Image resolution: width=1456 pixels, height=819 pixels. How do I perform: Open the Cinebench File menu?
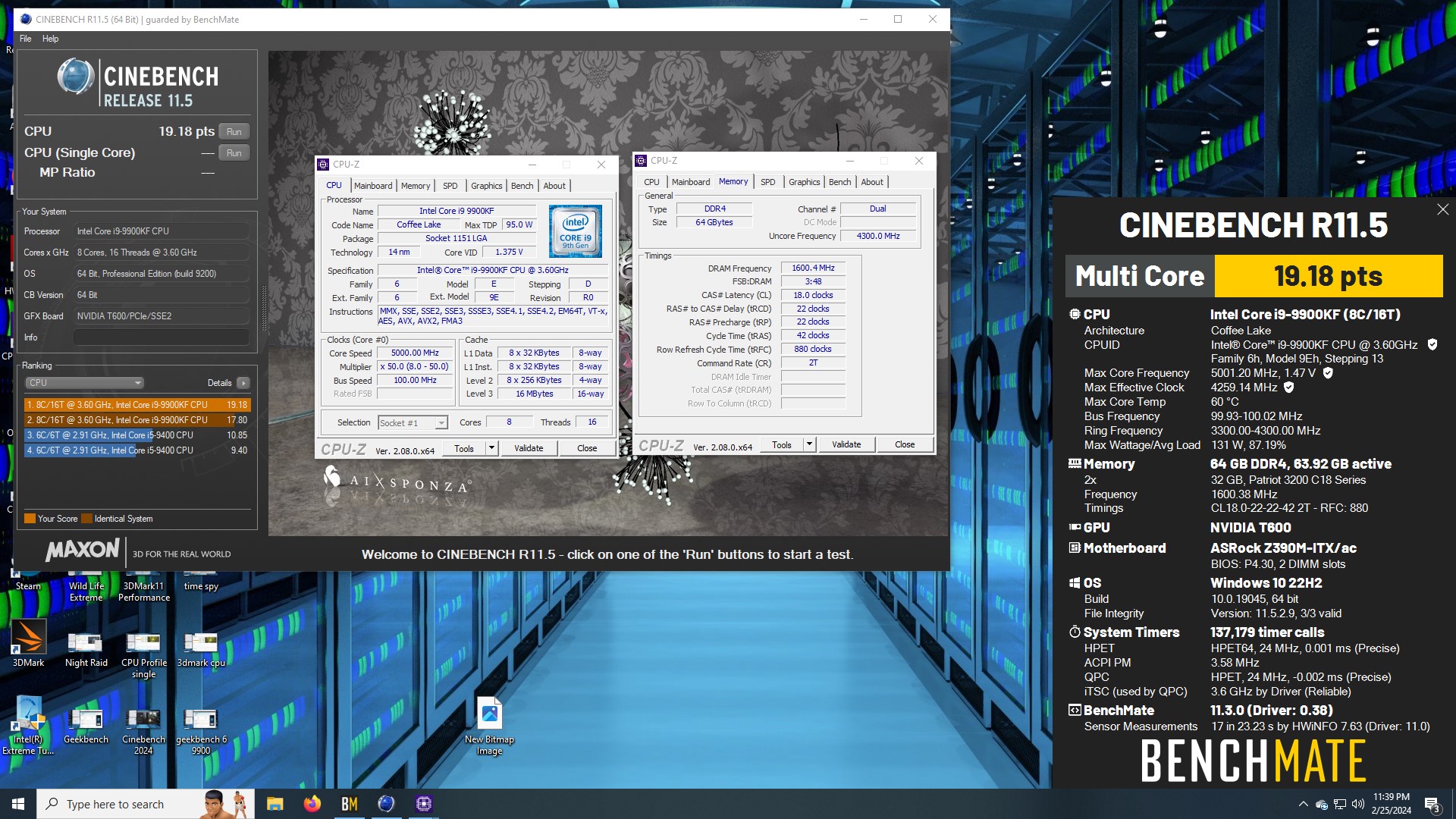tap(26, 39)
